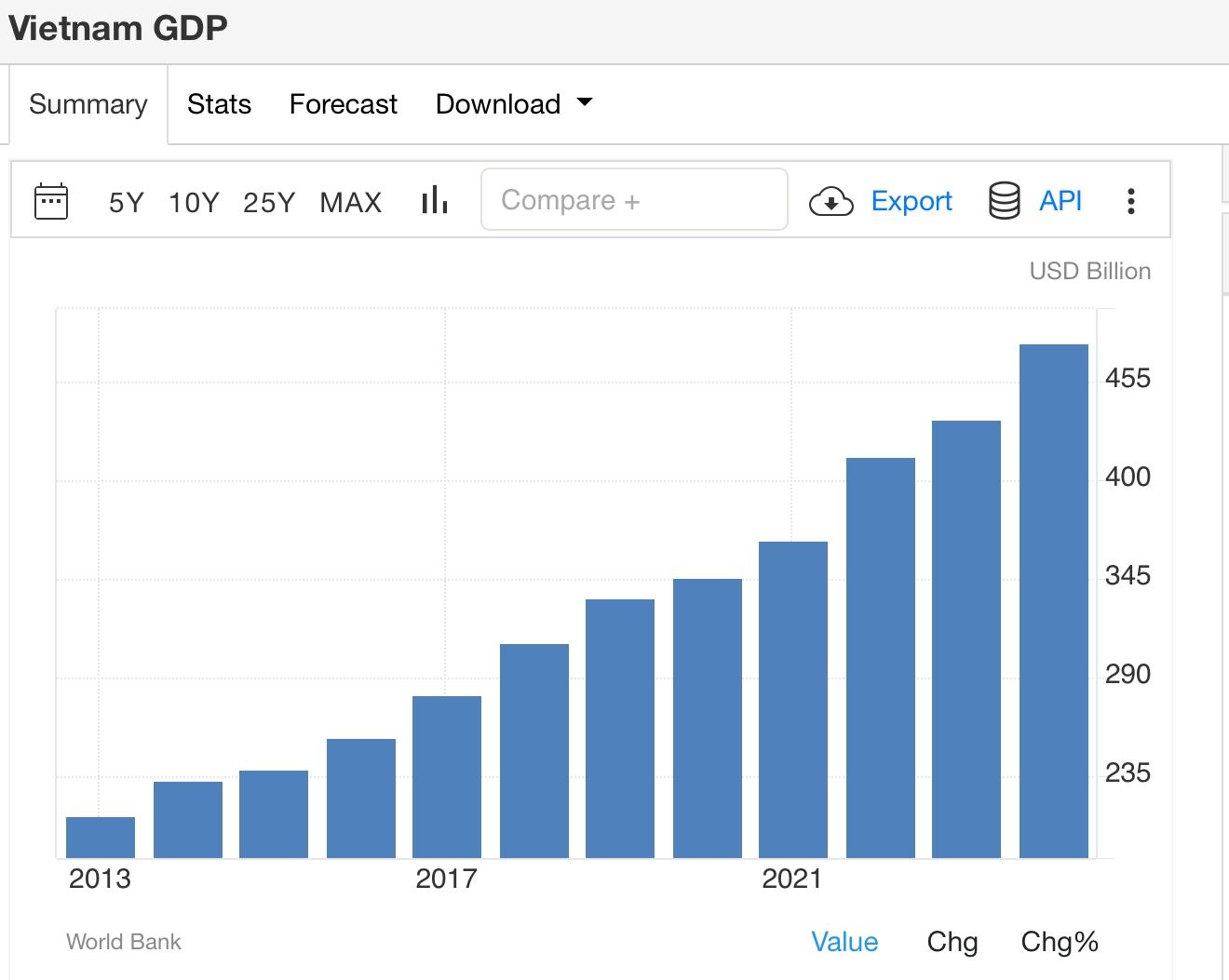This screenshot has height=980, width=1229.
Task: Select the Value display option
Action: tap(844, 942)
